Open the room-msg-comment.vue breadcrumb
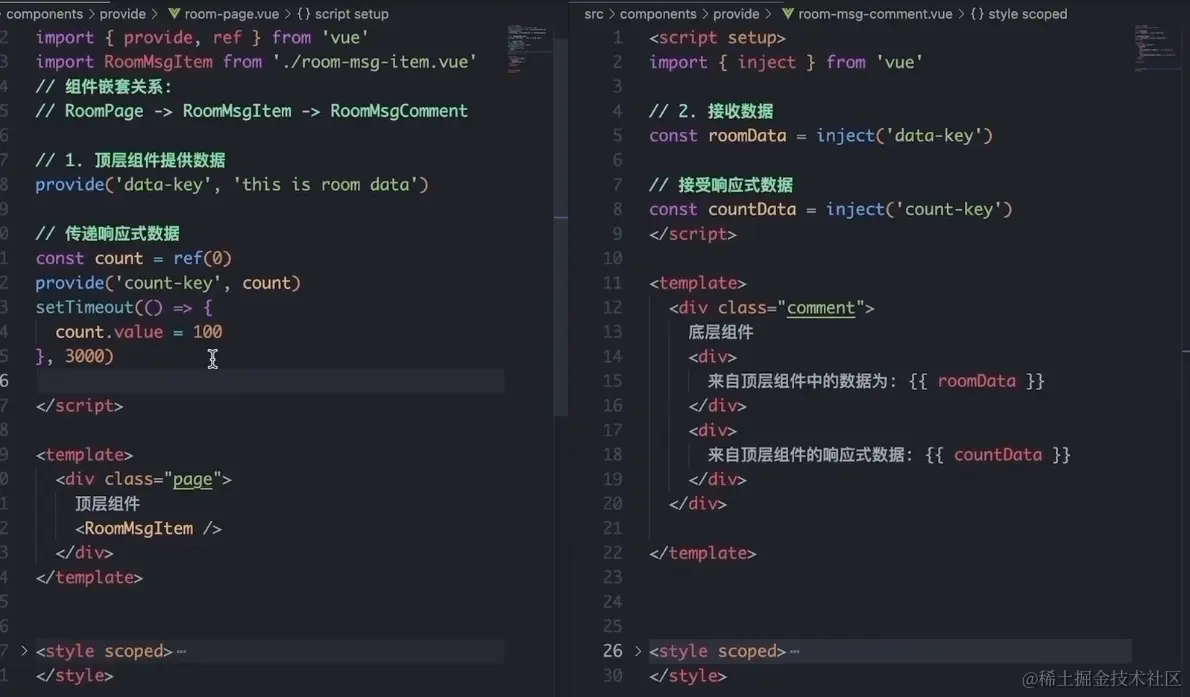The image size is (1190, 697). tap(875, 14)
